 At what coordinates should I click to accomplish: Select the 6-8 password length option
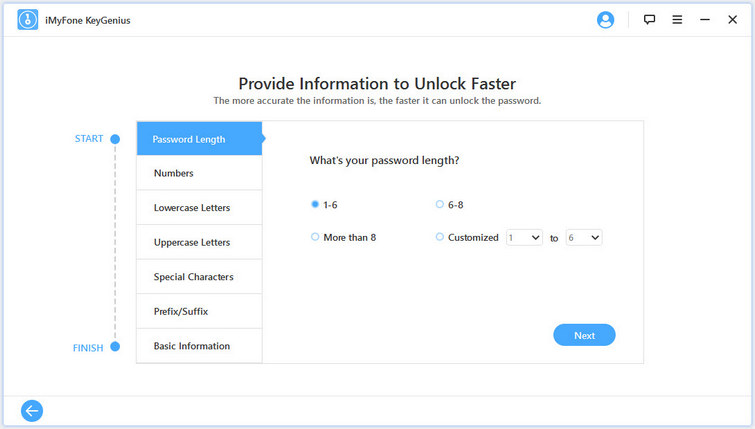coord(440,204)
